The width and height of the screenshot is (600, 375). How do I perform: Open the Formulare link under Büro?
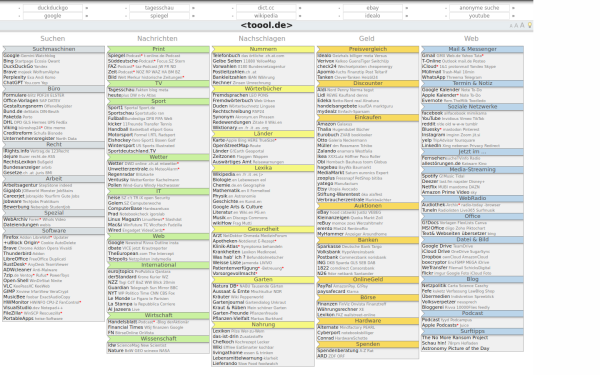coord(15,95)
